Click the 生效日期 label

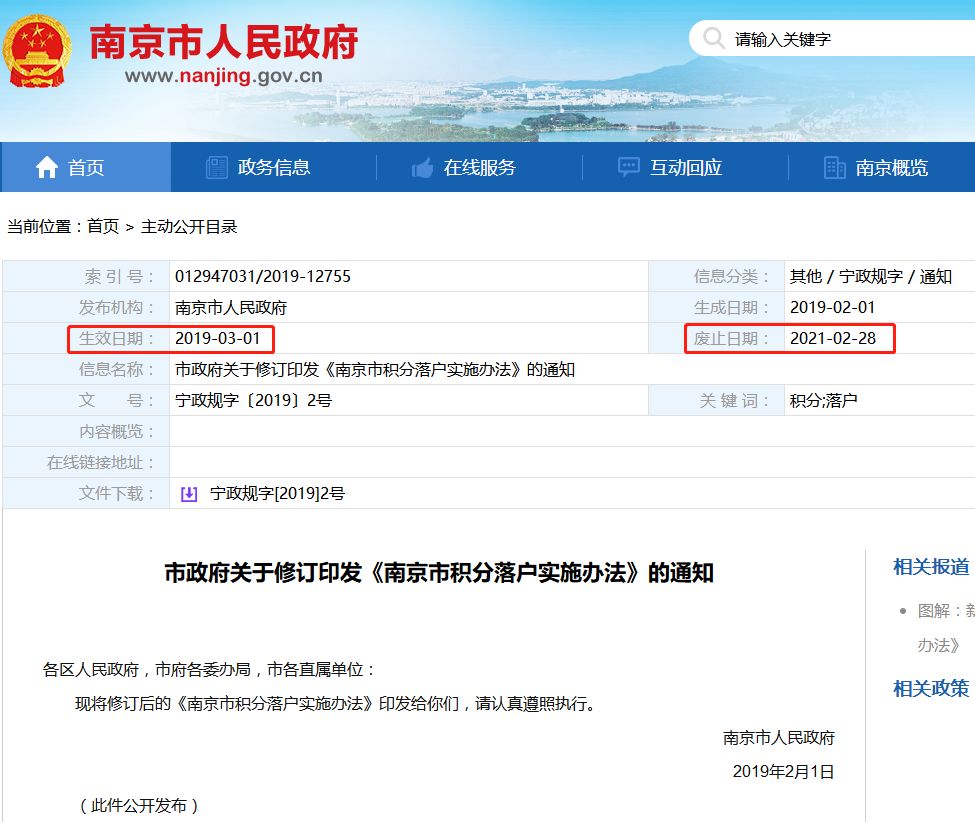point(116,338)
